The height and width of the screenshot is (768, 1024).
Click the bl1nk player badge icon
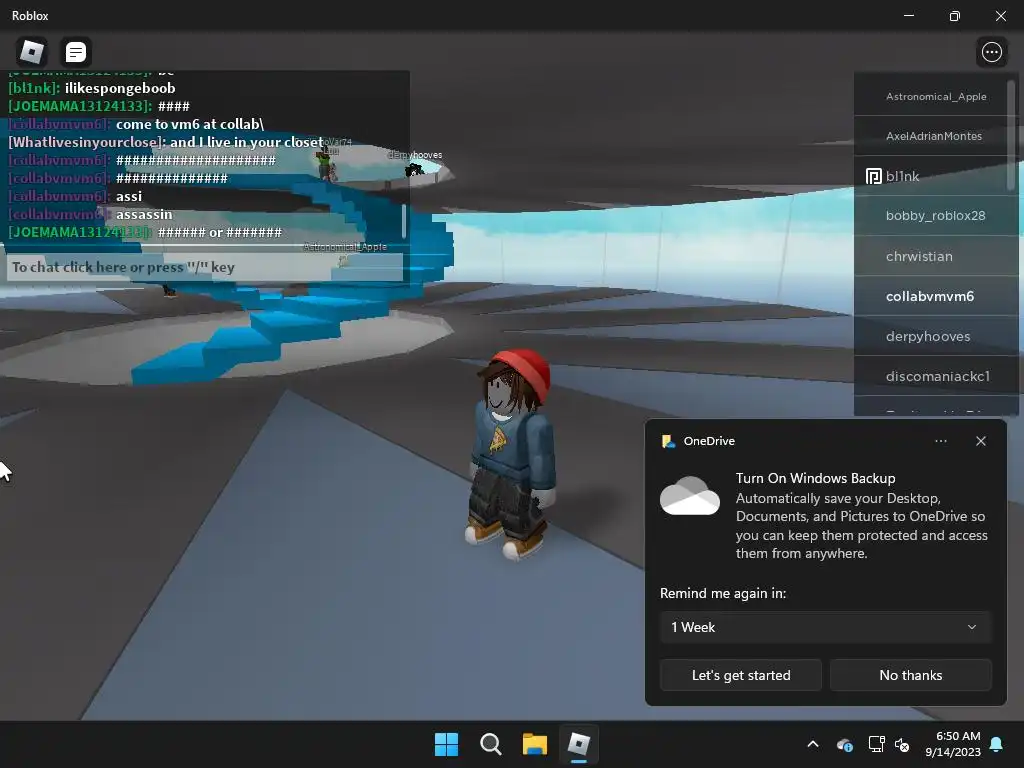(x=873, y=176)
